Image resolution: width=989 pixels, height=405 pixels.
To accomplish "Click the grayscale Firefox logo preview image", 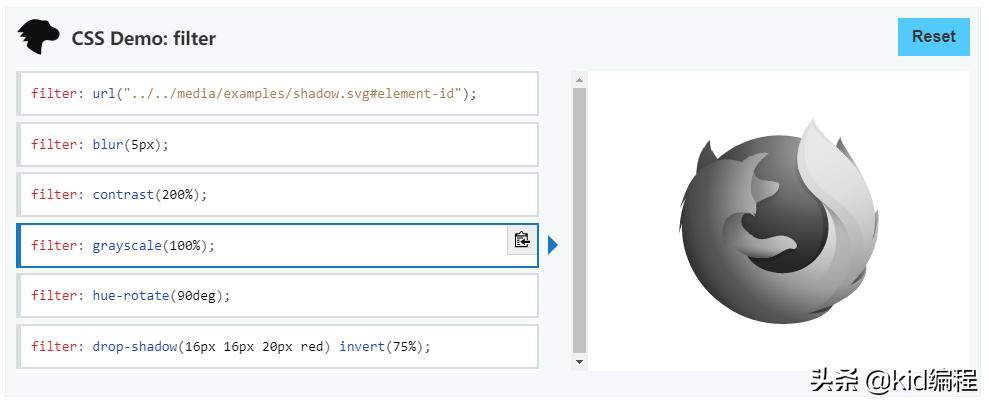I will 779,221.
